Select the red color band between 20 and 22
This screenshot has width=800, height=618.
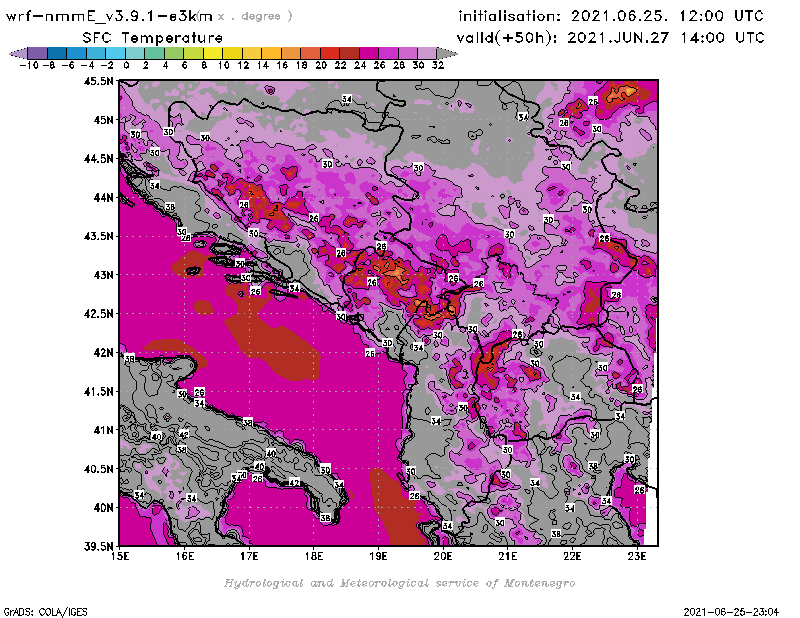(x=331, y=53)
